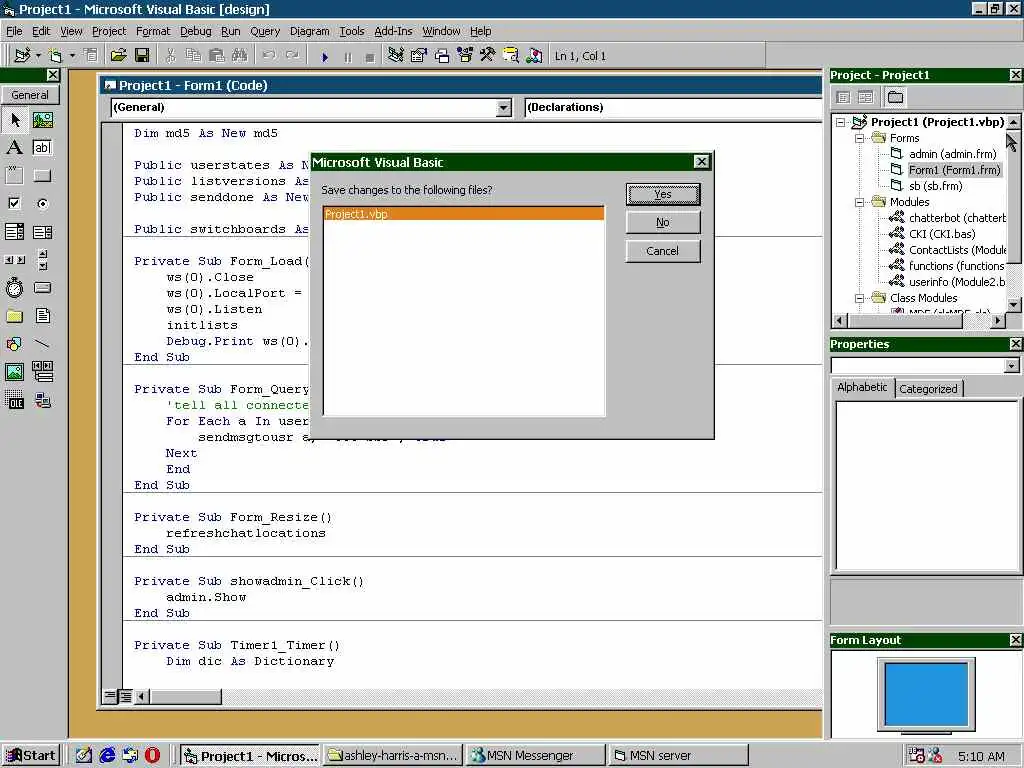
Task: Collapse the Forms folder node
Action: [x=860, y=138]
